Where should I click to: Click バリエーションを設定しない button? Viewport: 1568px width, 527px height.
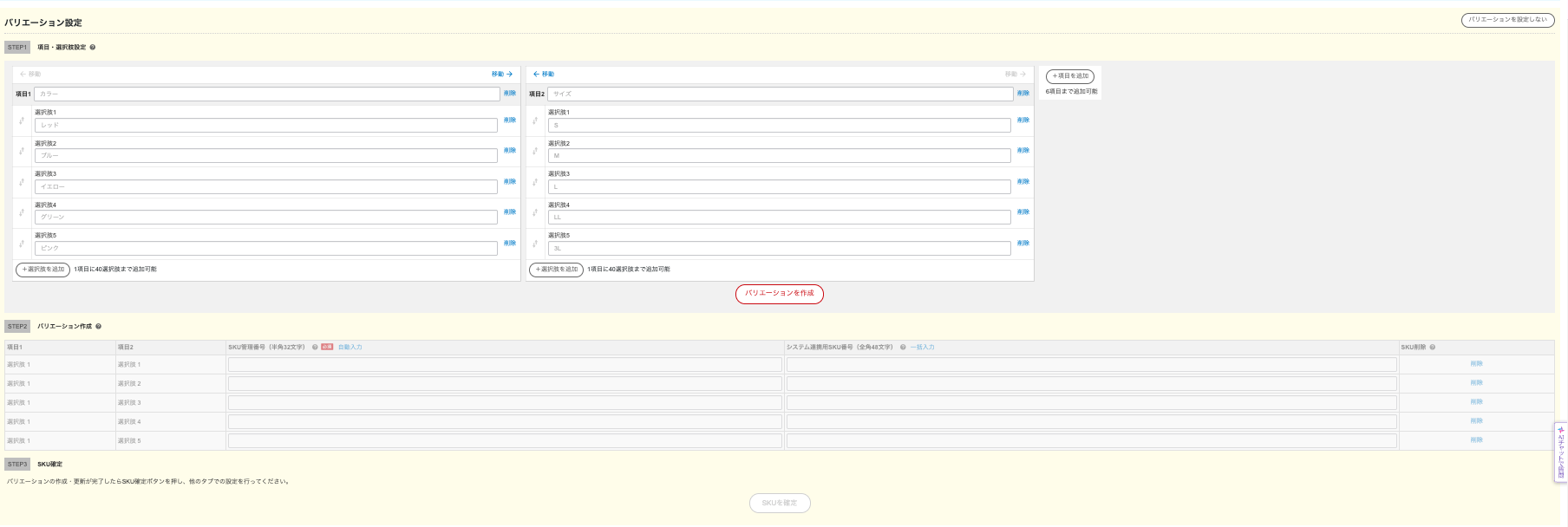1507,20
